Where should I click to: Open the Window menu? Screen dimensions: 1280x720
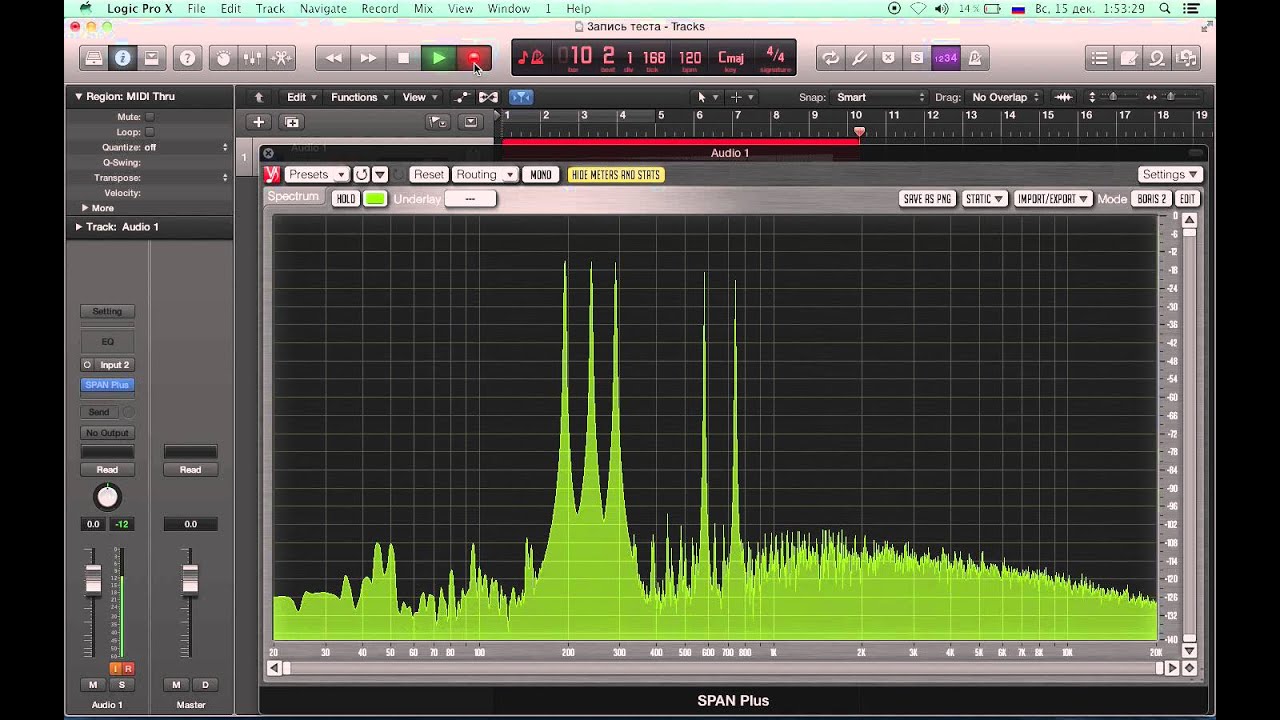(509, 9)
